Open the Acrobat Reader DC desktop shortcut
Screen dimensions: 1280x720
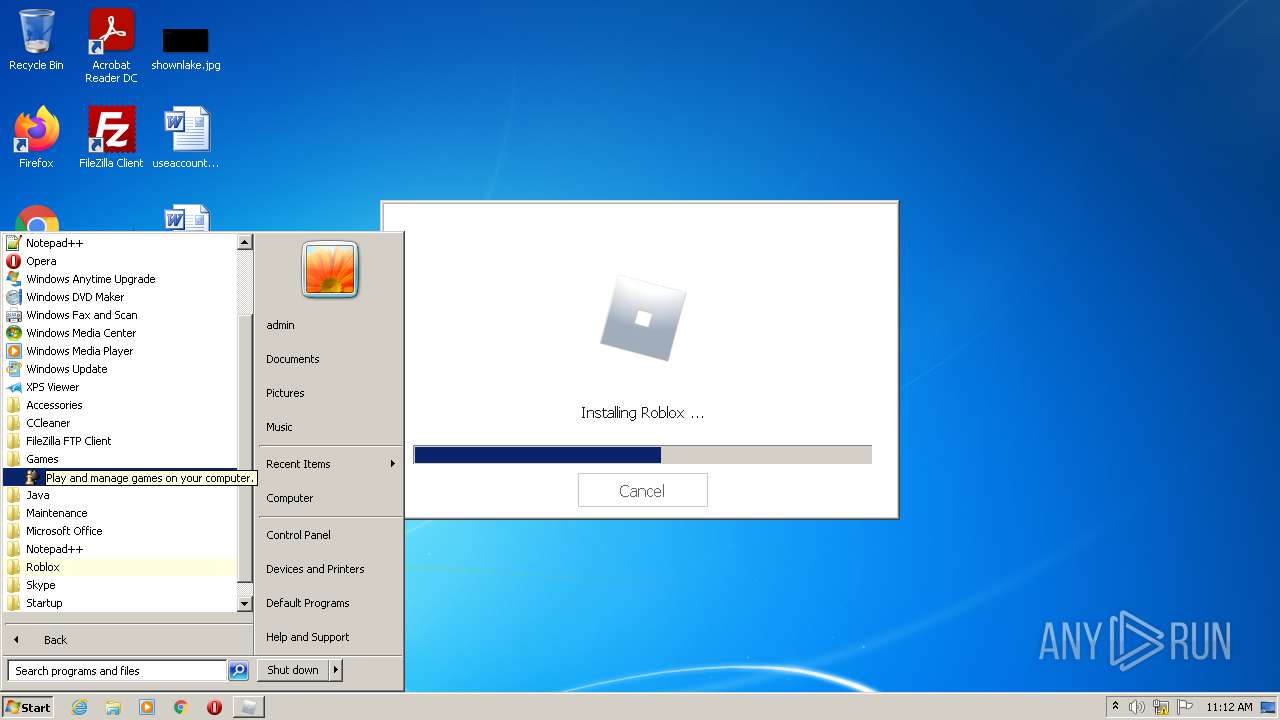(x=111, y=45)
